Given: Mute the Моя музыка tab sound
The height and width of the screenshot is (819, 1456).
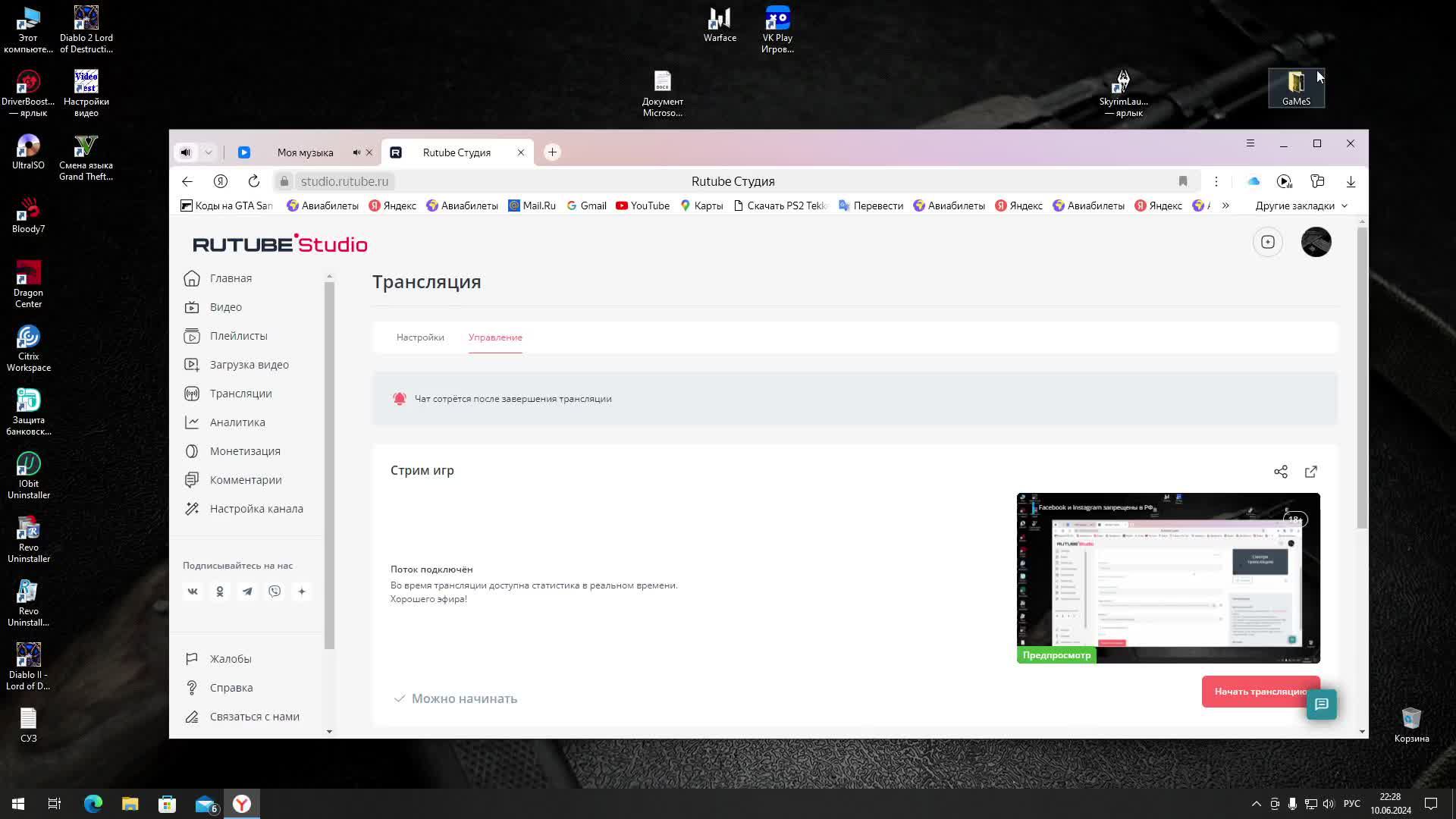Looking at the screenshot, I should 356,152.
